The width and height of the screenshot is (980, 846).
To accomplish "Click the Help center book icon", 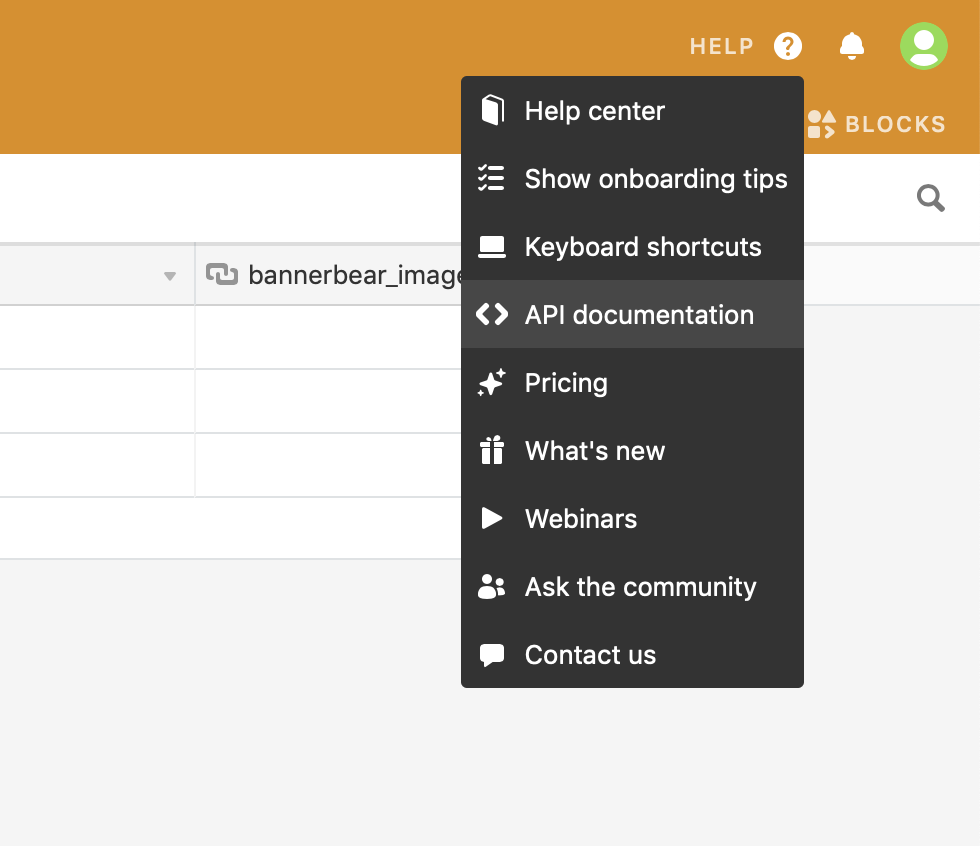I will point(491,110).
